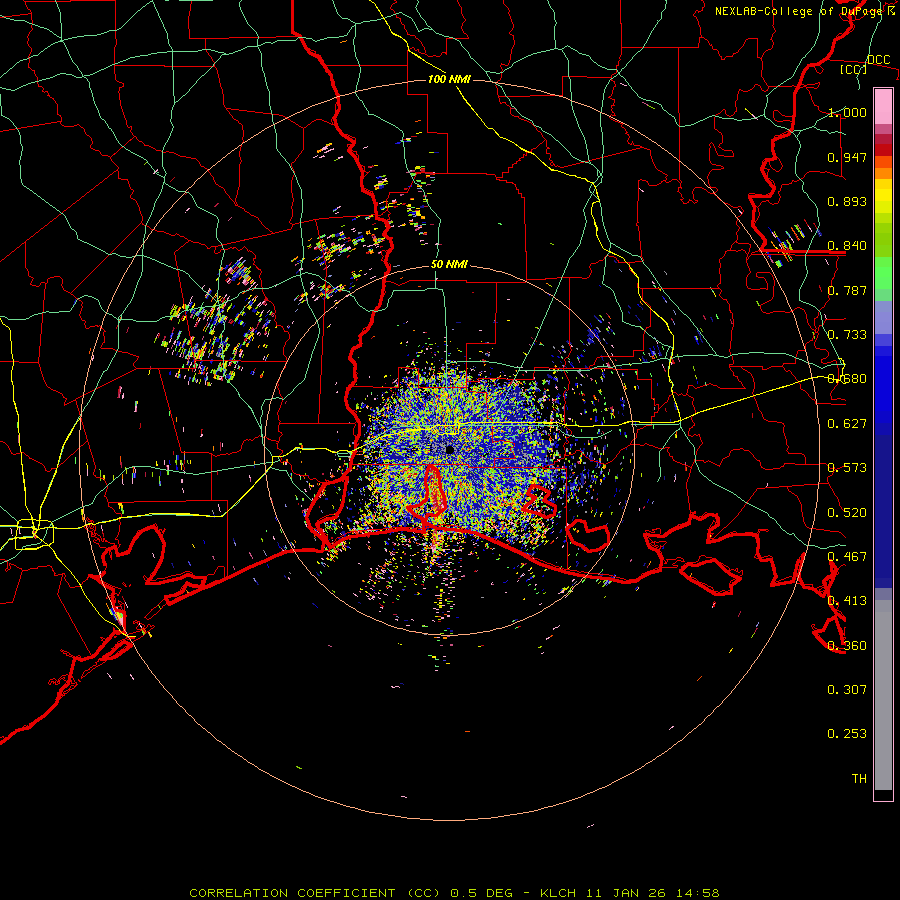Click the 0.733 scale value

847,335
